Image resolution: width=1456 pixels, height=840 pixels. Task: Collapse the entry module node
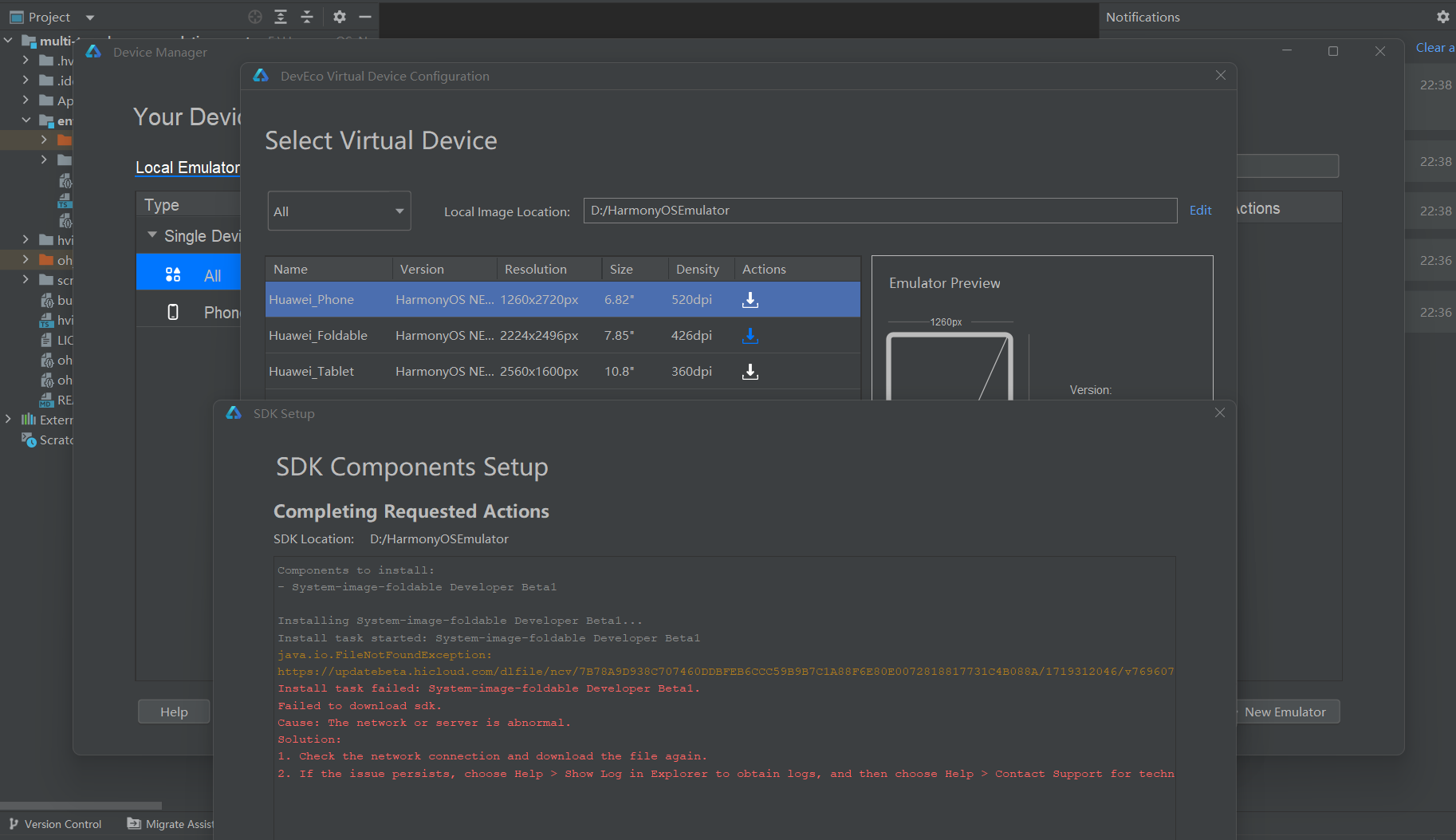tap(26, 120)
